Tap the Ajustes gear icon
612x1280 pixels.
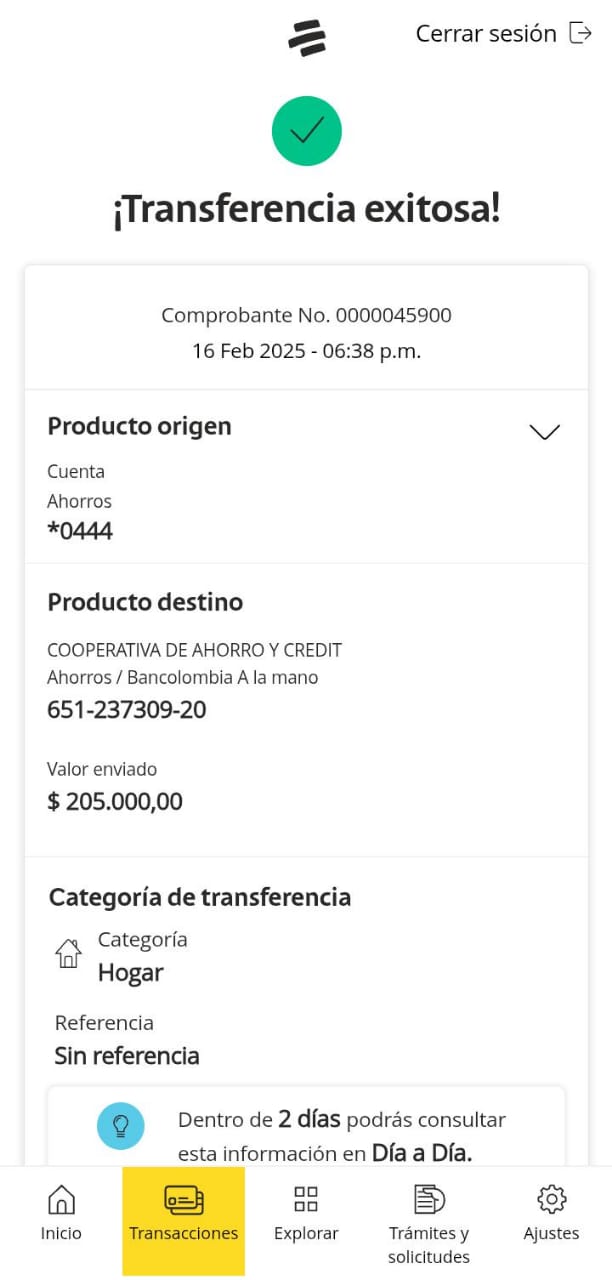tap(551, 1199)
